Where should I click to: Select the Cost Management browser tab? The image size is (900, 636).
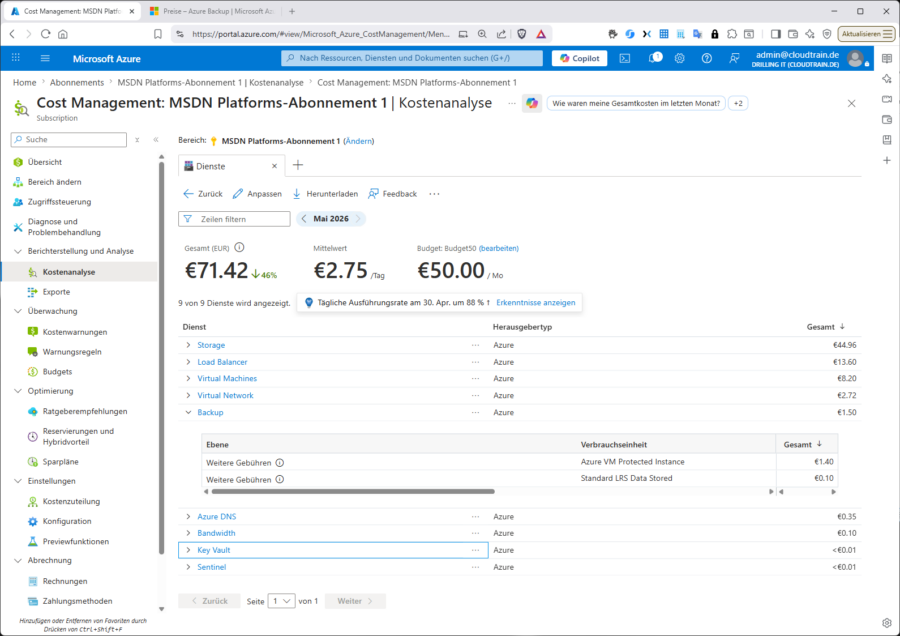point(72,11)
